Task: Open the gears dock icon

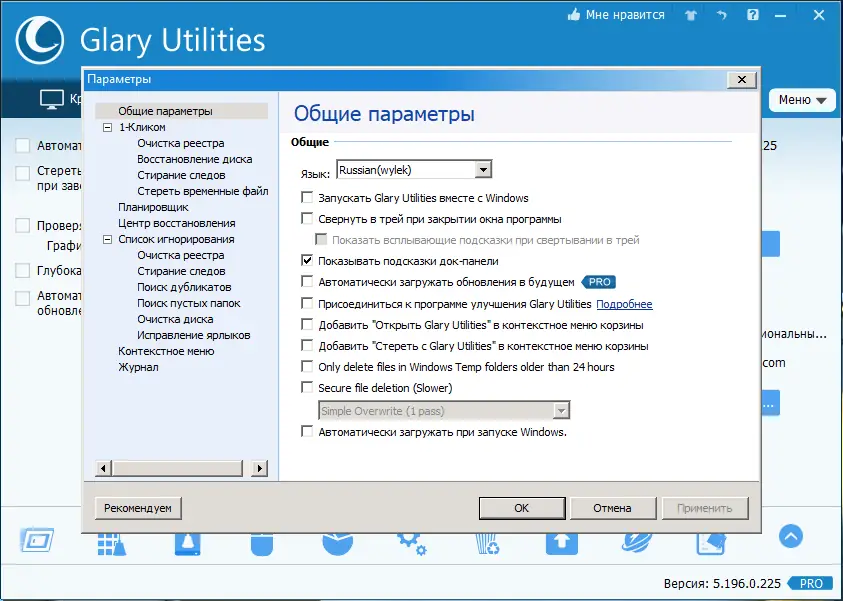Action: coord(412,544)
